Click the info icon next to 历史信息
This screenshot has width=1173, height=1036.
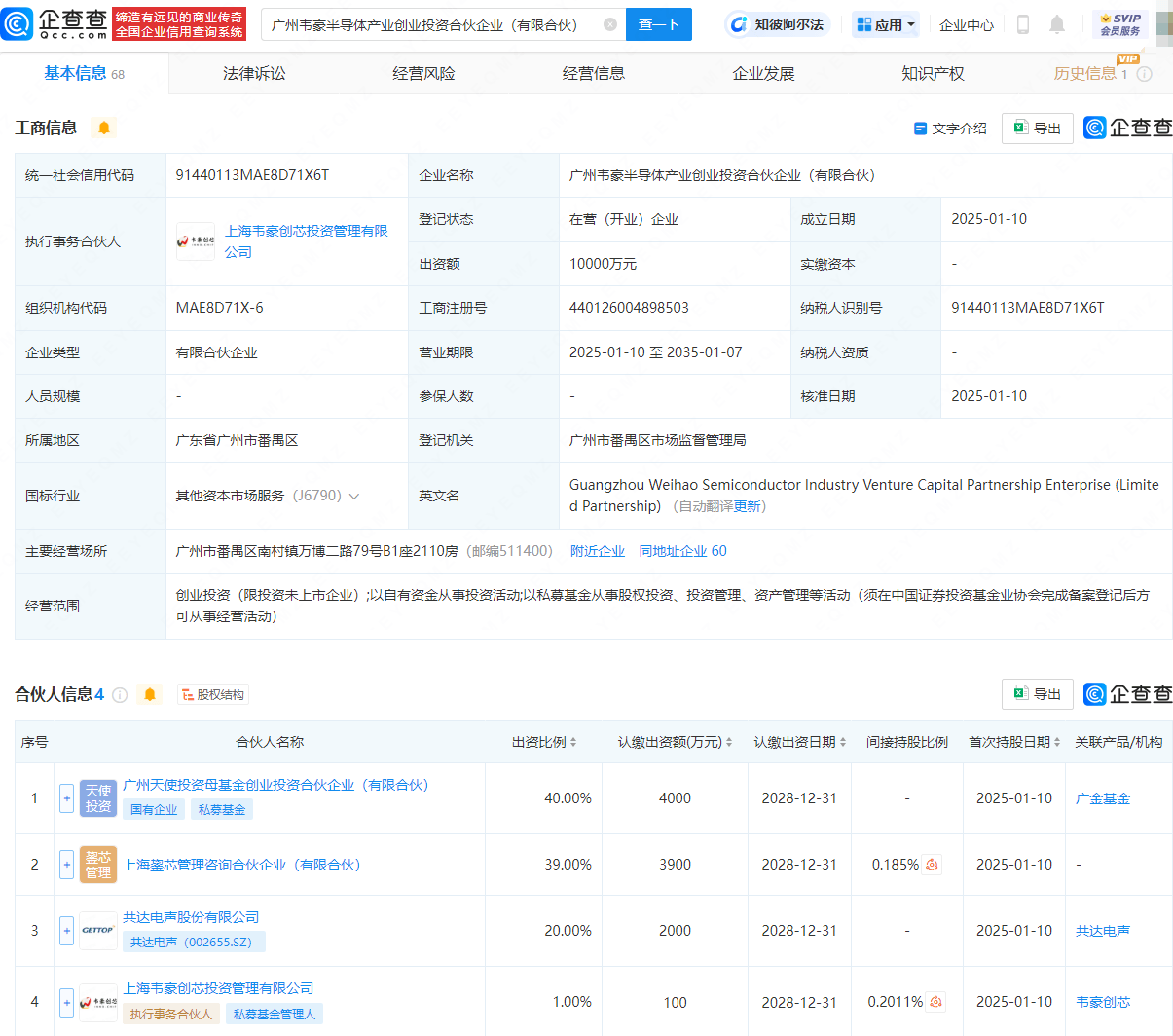(x=1145, y=74)
